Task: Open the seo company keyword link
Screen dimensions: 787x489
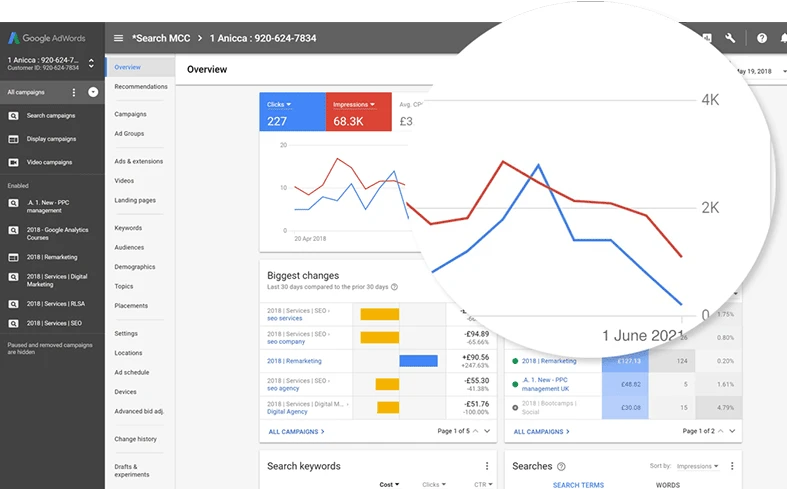Action: (x=286, y=342)
